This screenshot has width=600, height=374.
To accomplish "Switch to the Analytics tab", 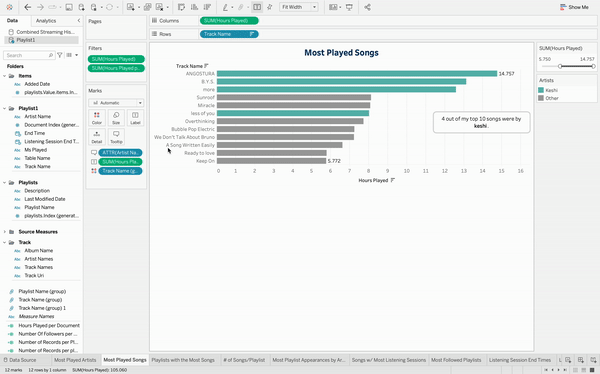I will coord(46,21).
